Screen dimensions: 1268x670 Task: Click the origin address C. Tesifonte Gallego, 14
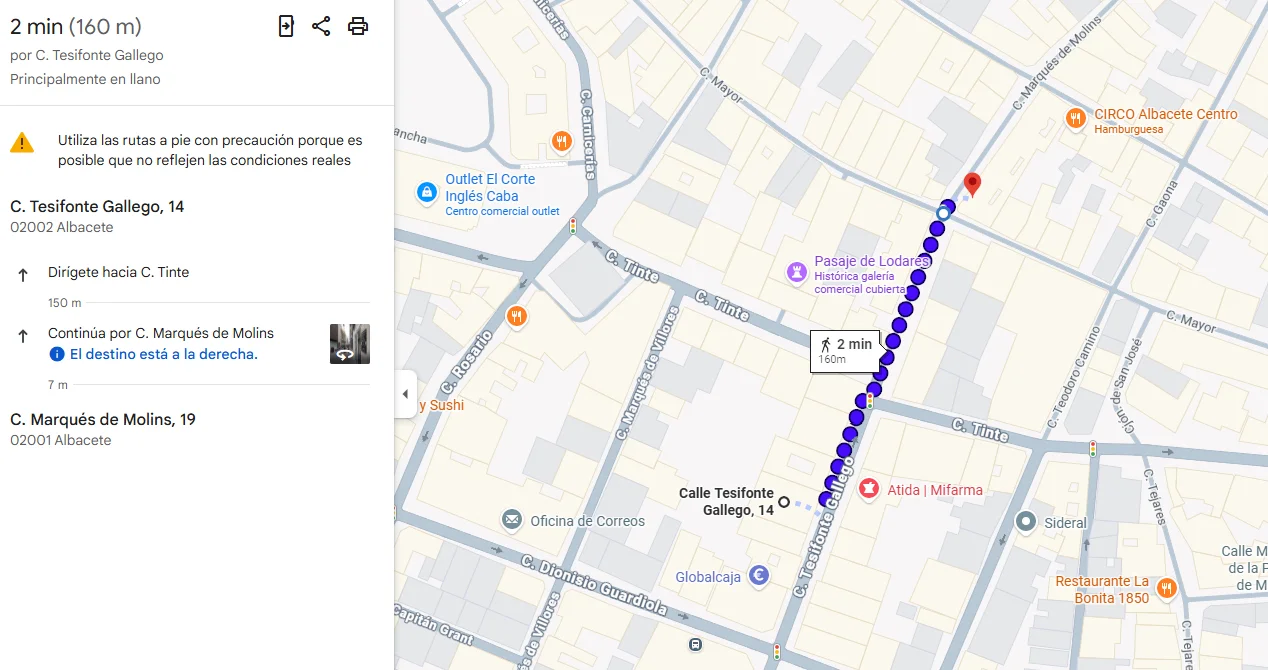point(97,207)
